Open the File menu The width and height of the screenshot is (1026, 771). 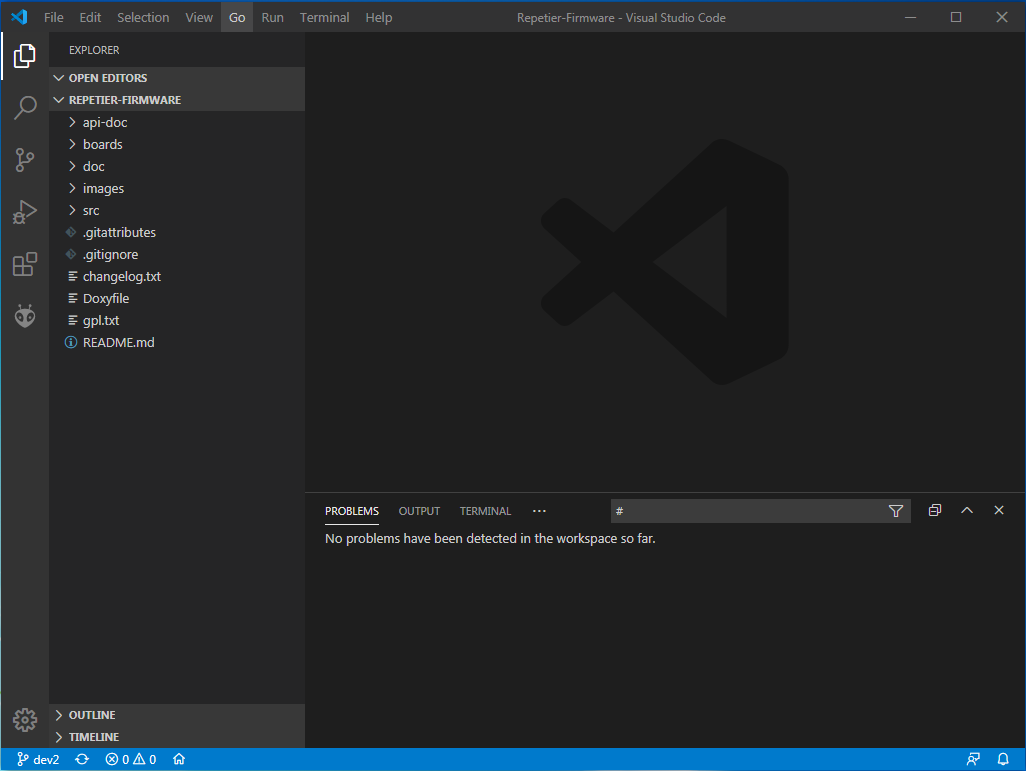click(54, 17)
